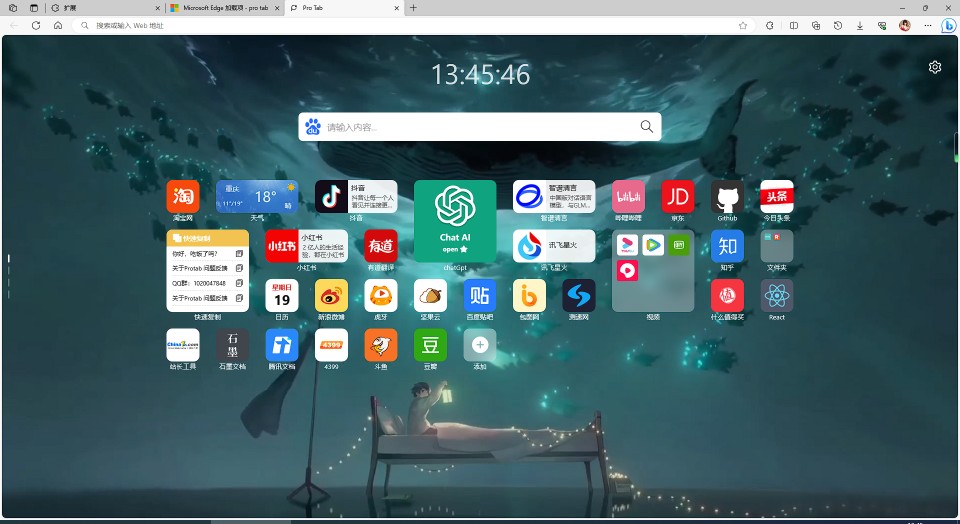Image resolution: width=960 pixels, height=524 pixels.
Task: Open a new browser tab
Action: [413, 8]
